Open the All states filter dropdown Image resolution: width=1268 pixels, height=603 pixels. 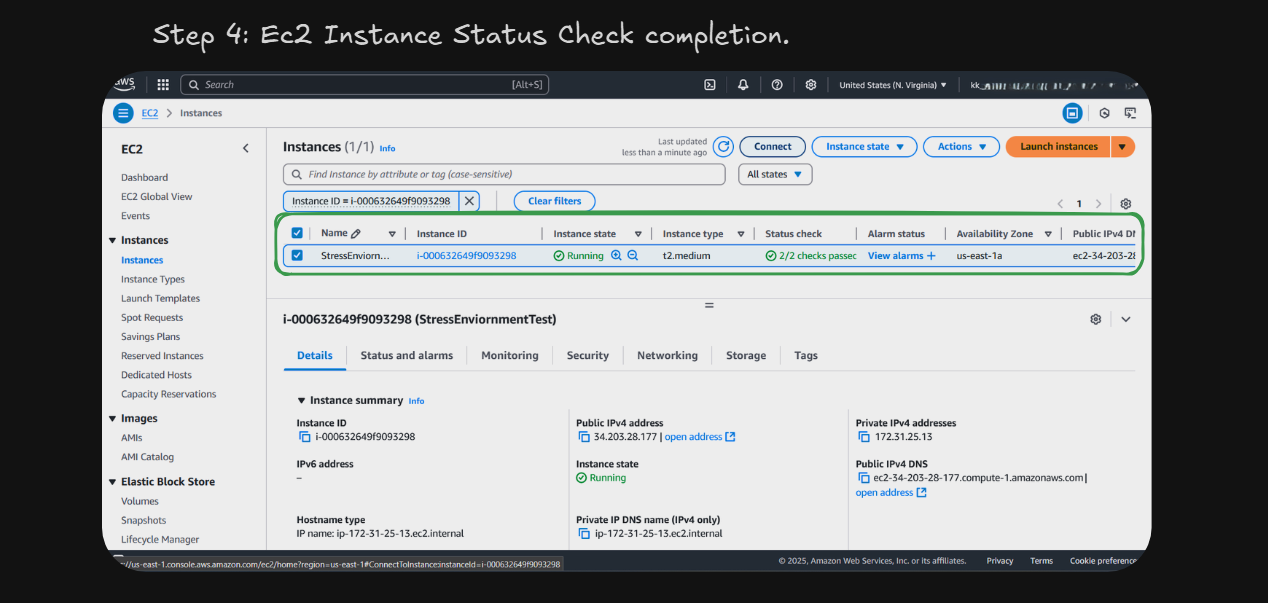coord(775,174)
